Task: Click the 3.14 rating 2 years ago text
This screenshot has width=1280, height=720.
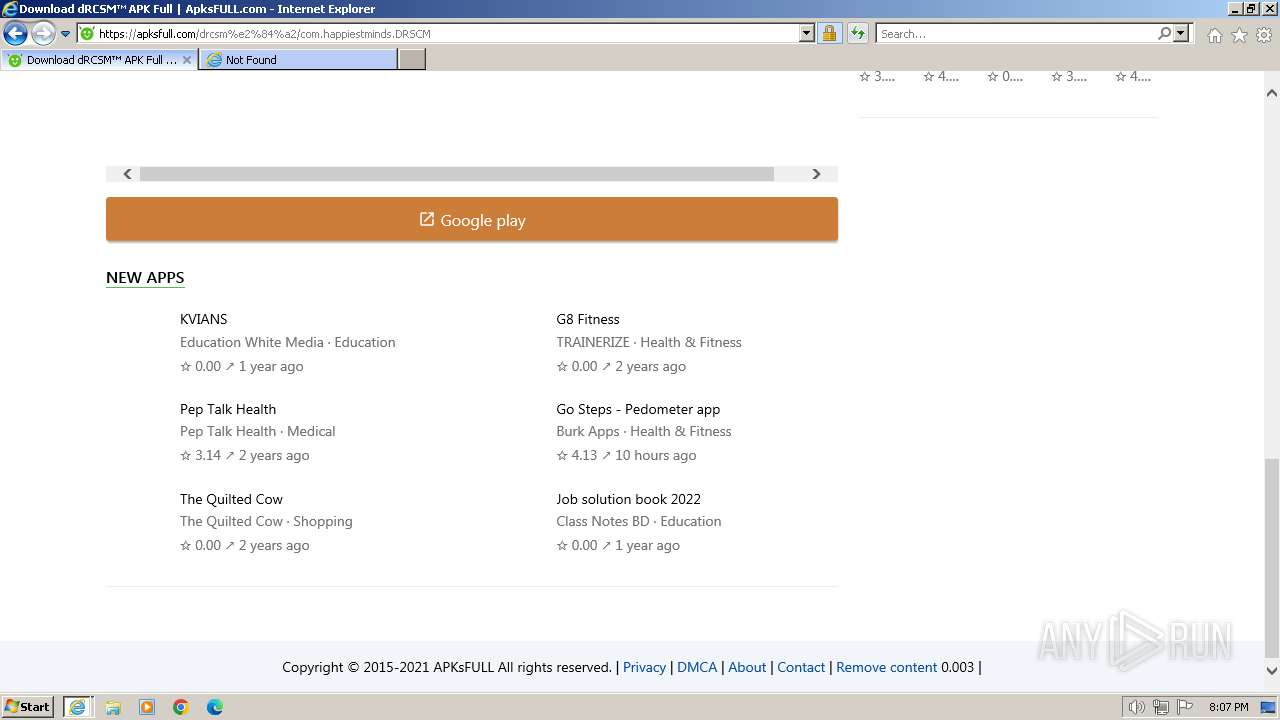Action: pyautogui.click(x=245, y=455)
